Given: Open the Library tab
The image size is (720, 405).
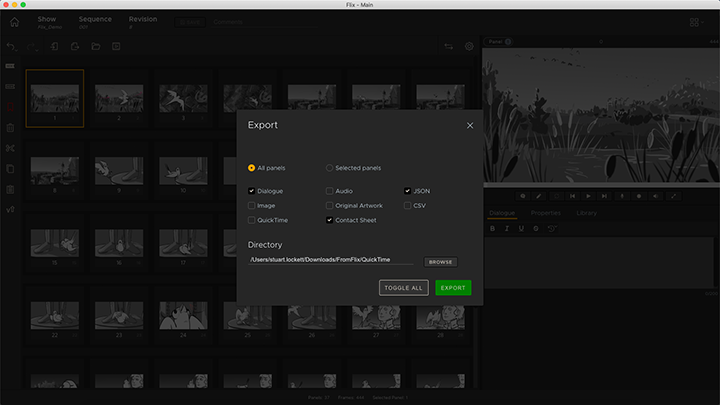Looking at the screenshot, I should tap(587, 213).
